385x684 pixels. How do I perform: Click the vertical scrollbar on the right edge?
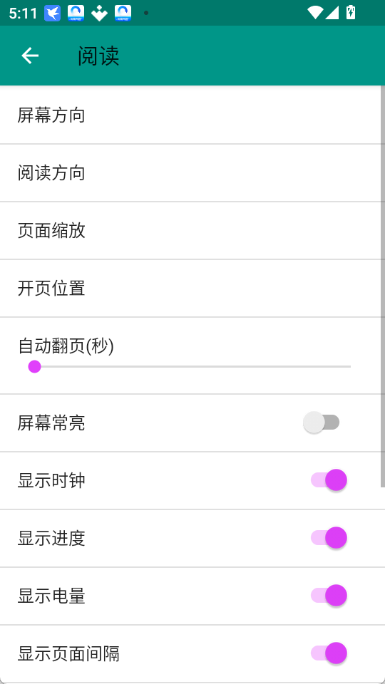tap(383, 287)
